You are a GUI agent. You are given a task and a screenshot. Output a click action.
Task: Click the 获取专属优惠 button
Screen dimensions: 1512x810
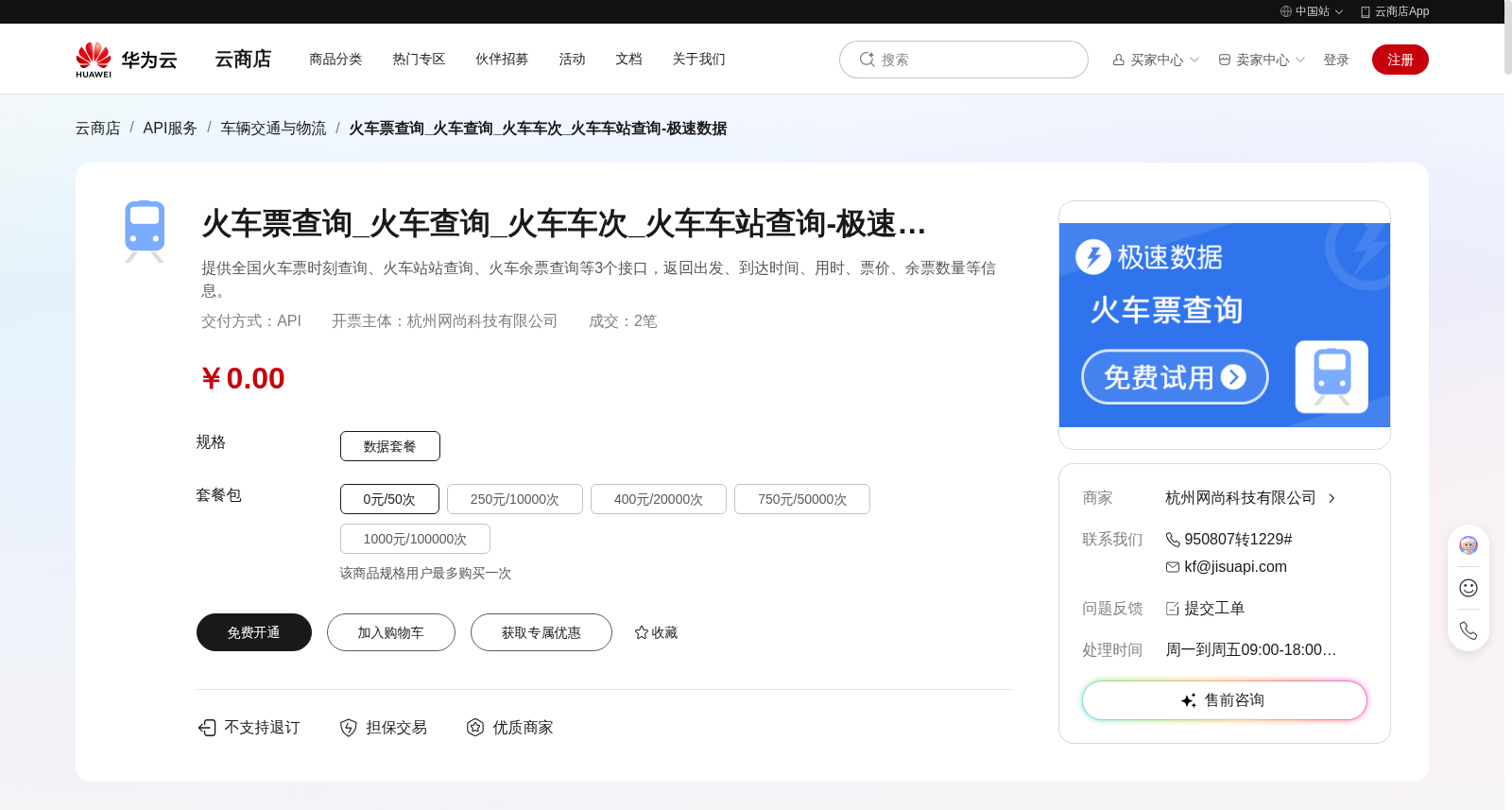[541, 632]
